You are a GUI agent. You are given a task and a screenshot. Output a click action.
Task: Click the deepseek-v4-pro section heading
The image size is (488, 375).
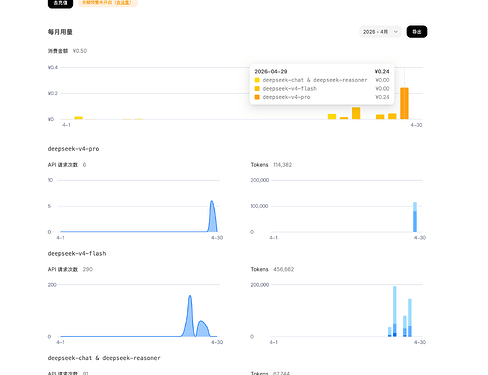coord(73,149)
